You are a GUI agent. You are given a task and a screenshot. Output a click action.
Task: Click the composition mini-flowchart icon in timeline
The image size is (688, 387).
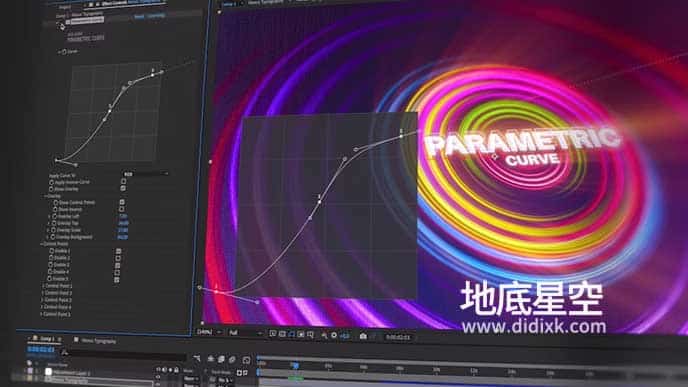pyautogui.click(x=197, y=359)
